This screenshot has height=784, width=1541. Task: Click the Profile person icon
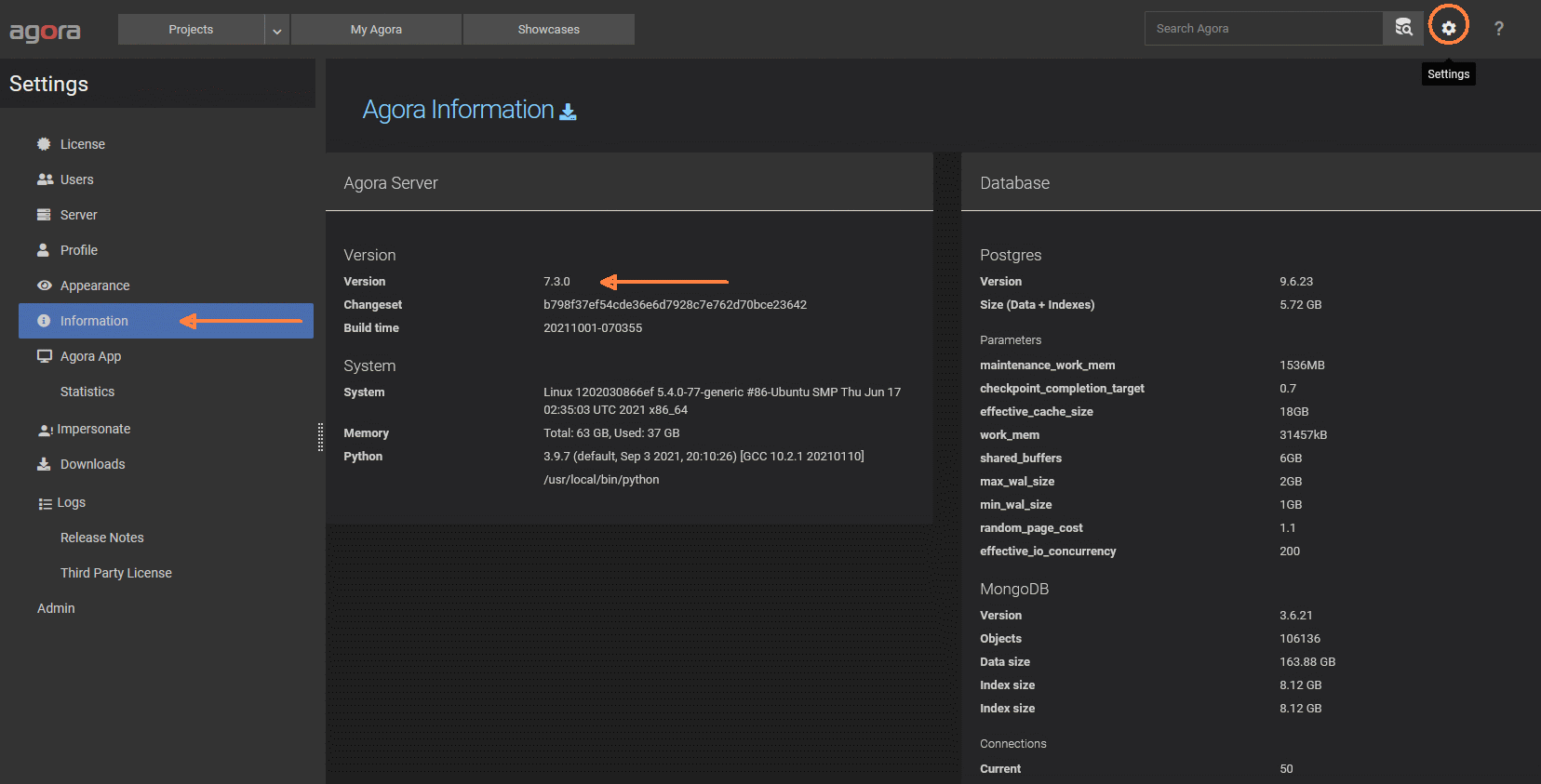coord(43,250)
